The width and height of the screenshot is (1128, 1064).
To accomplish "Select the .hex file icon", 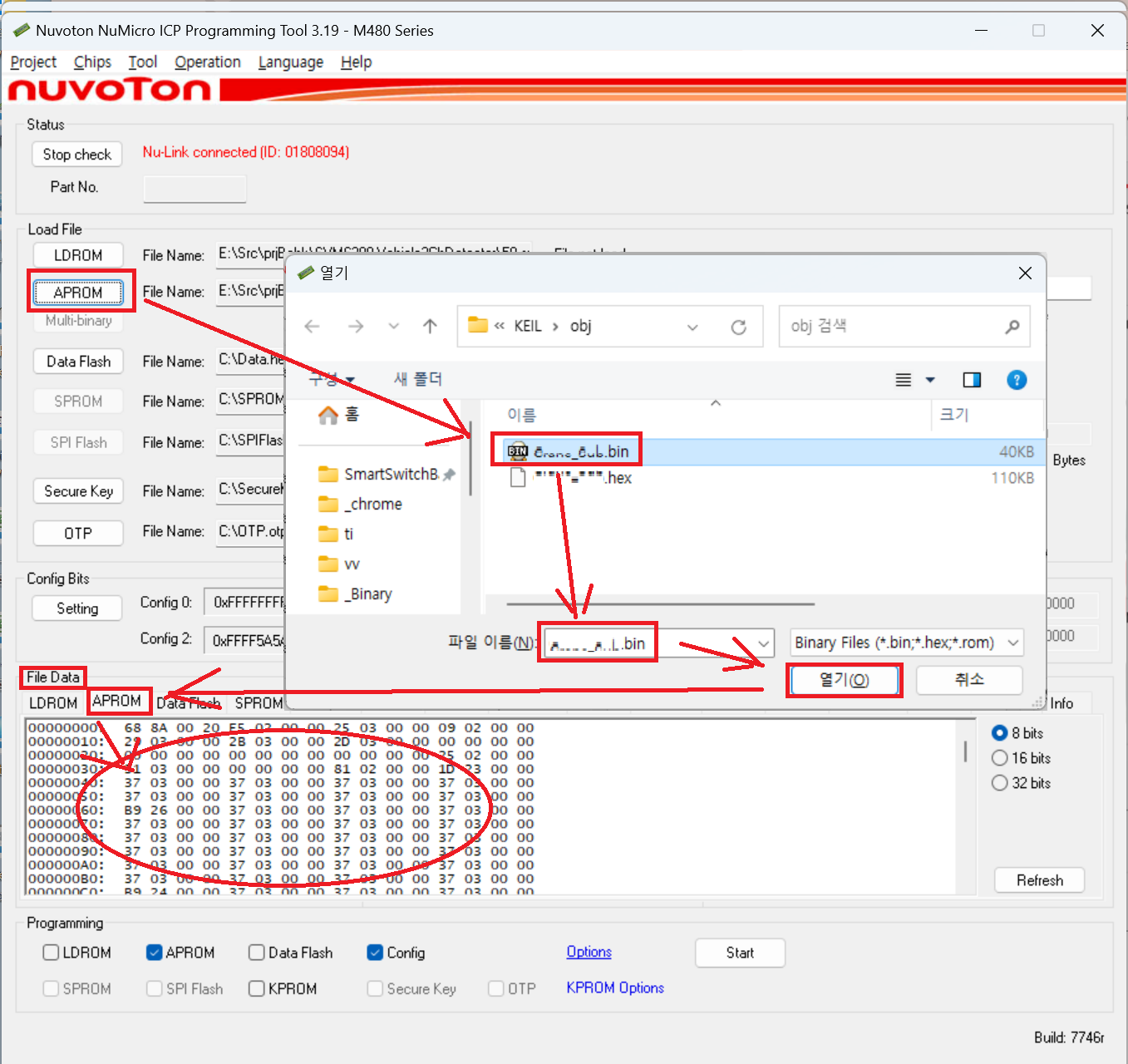I will [x=518, y=478].
